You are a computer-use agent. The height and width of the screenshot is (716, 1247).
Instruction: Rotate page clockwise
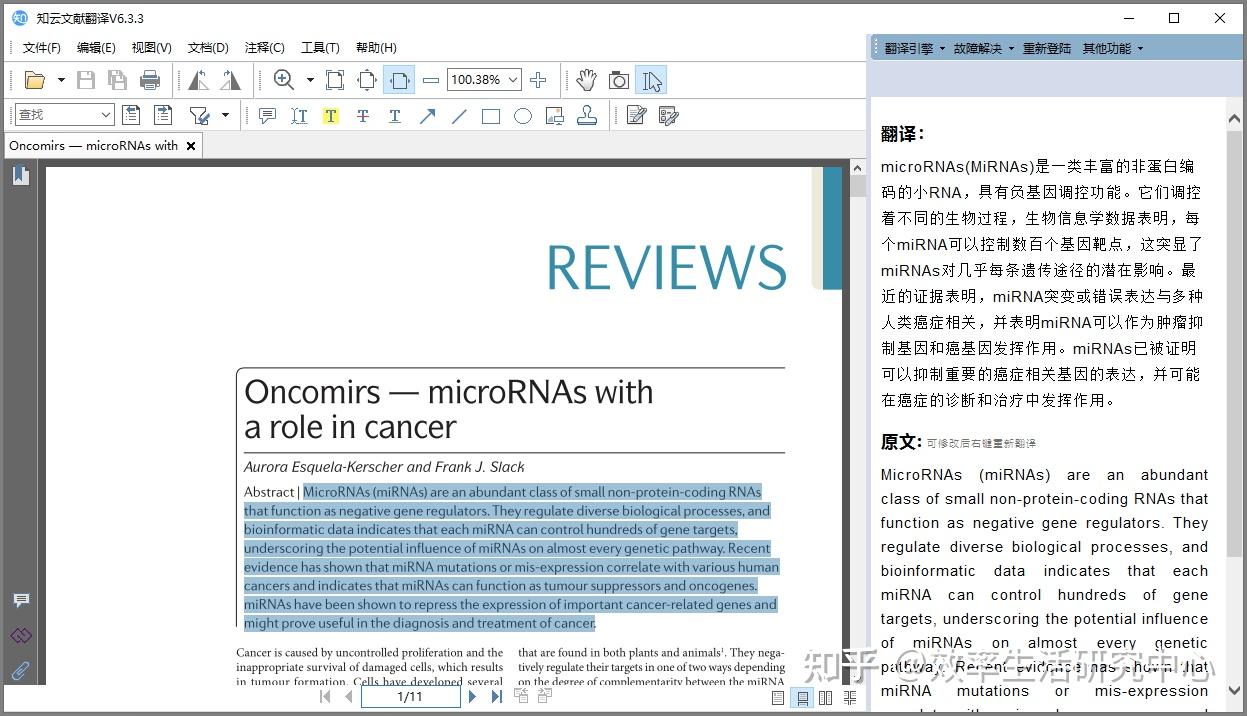(x=231, y=80)
